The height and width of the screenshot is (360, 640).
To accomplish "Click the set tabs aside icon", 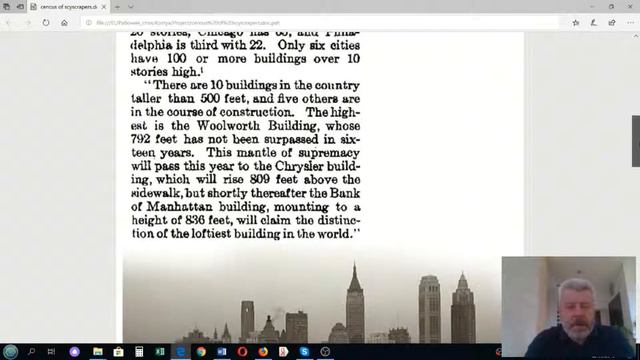I will 20,7.
